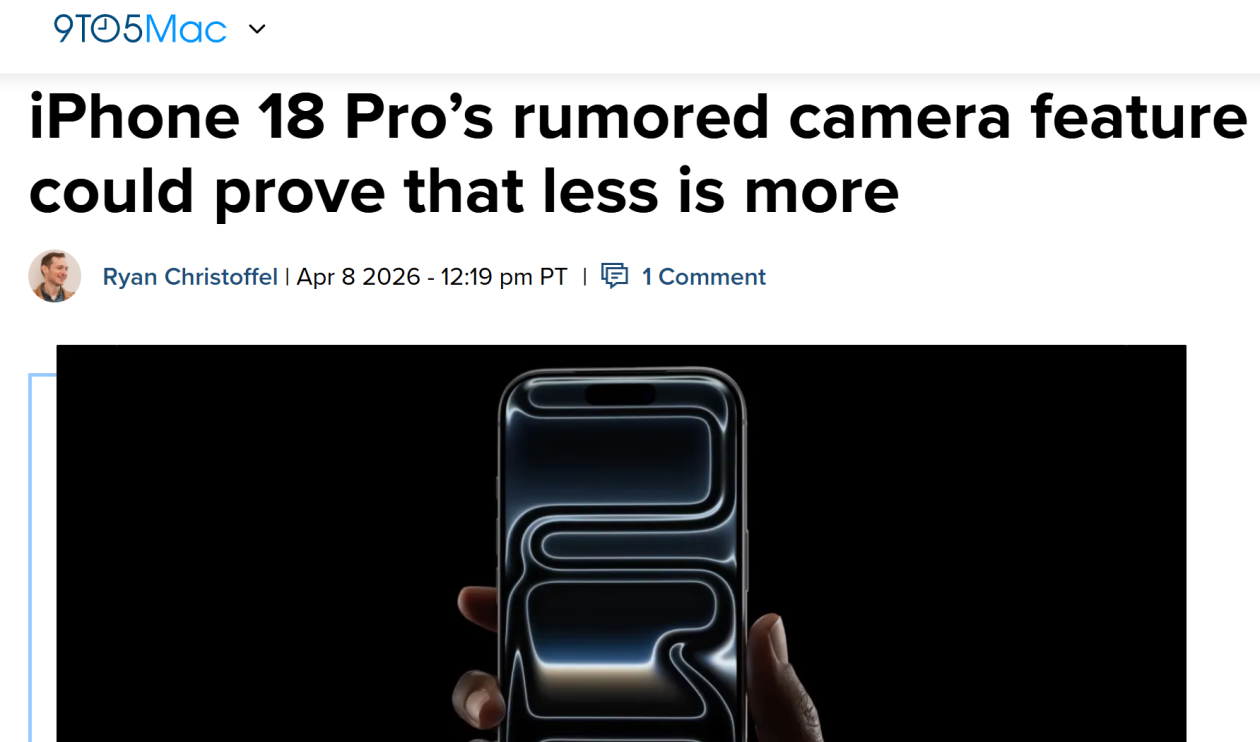
Task: Expand the dropdown chevron beside 9to5Mac logo
Action: (x=257, y=29)
